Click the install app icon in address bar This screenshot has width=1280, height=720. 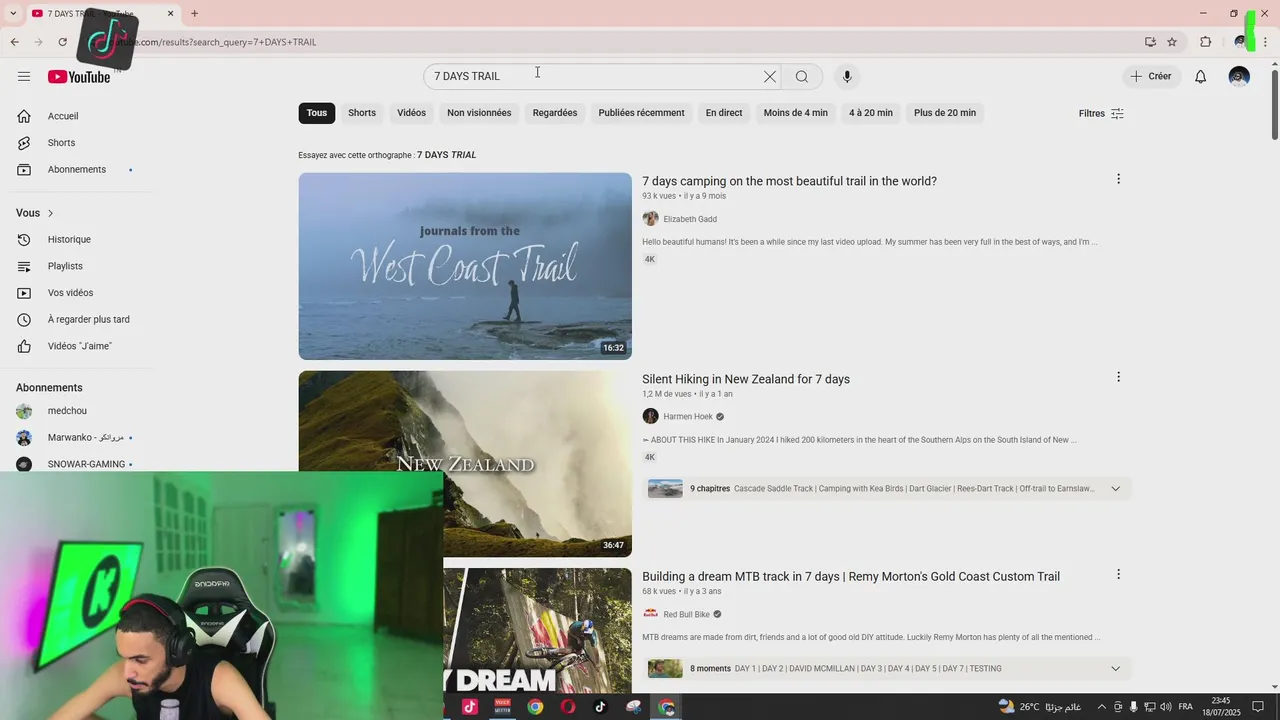1150,42
